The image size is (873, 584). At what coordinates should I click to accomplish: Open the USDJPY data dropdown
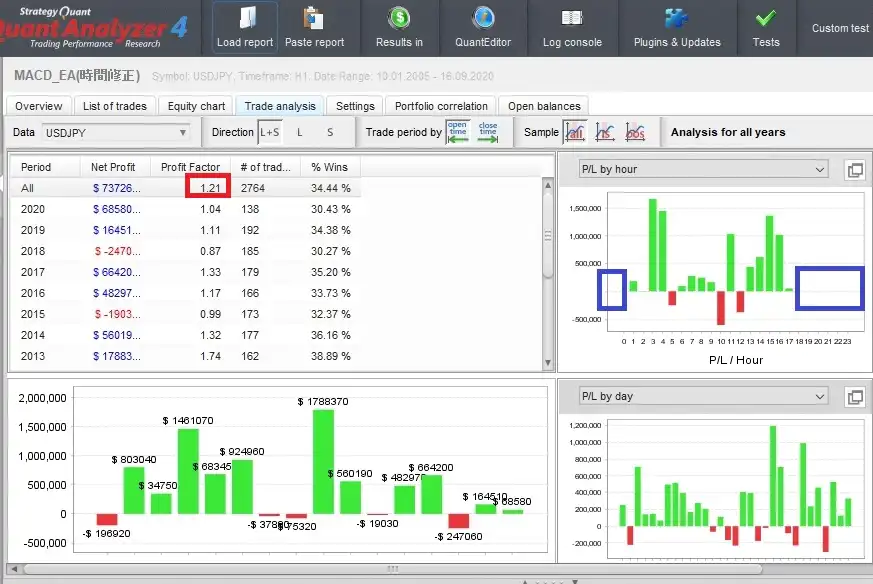[116, 132]
